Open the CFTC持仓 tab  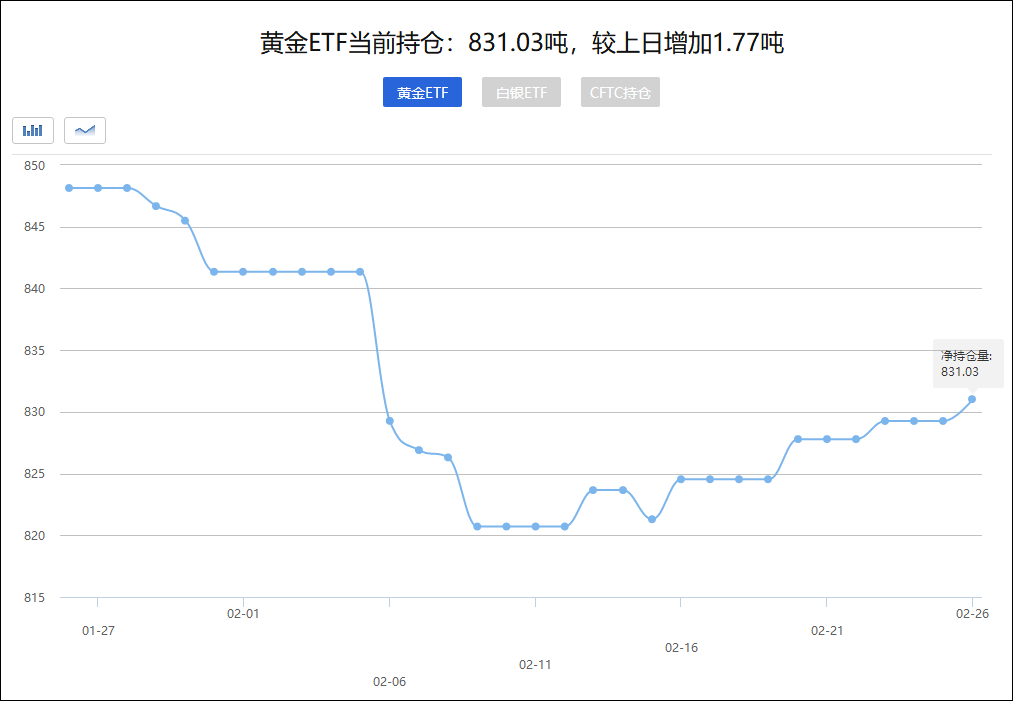(x=620, y=92)
